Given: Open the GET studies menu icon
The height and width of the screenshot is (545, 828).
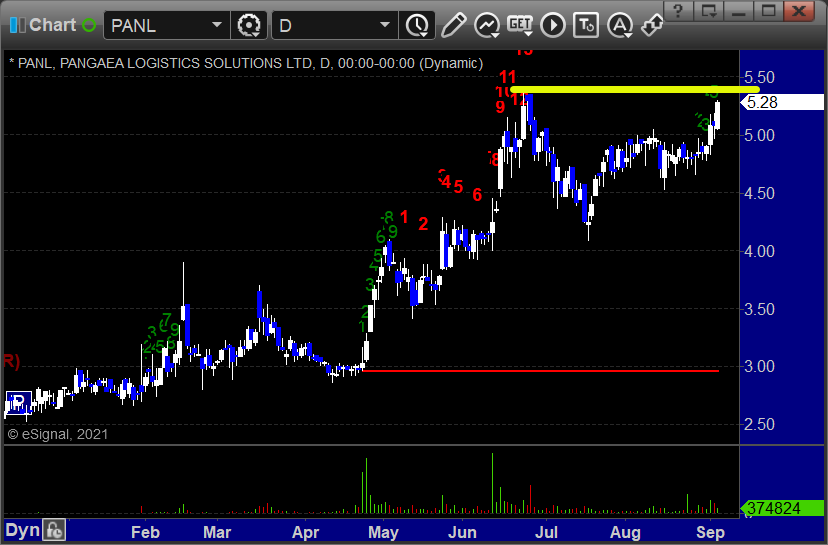Looking at the screenshot, I should click(x=520, y=25).
